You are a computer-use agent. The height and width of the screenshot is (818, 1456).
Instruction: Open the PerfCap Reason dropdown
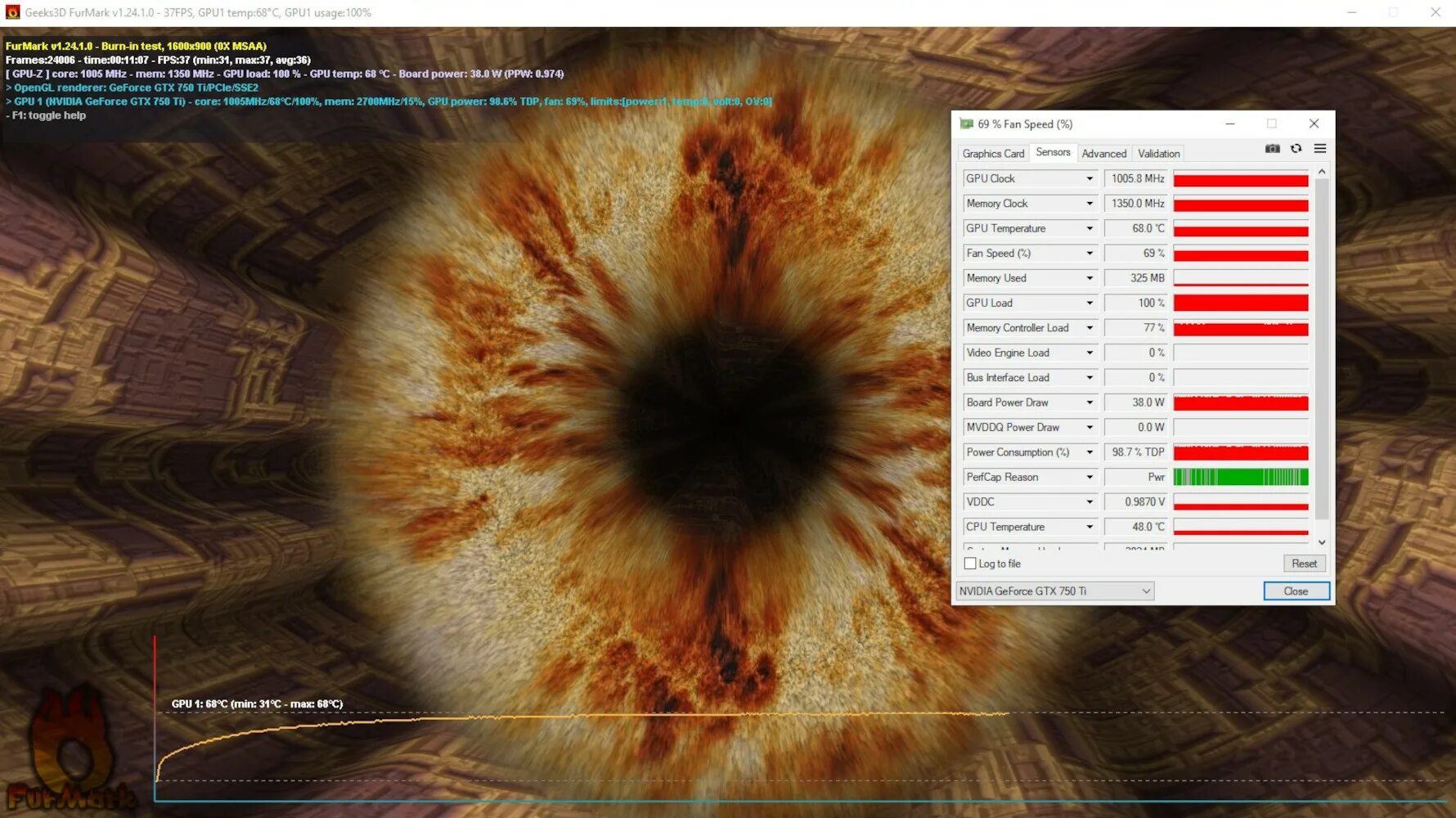(x=1090, y=477)
